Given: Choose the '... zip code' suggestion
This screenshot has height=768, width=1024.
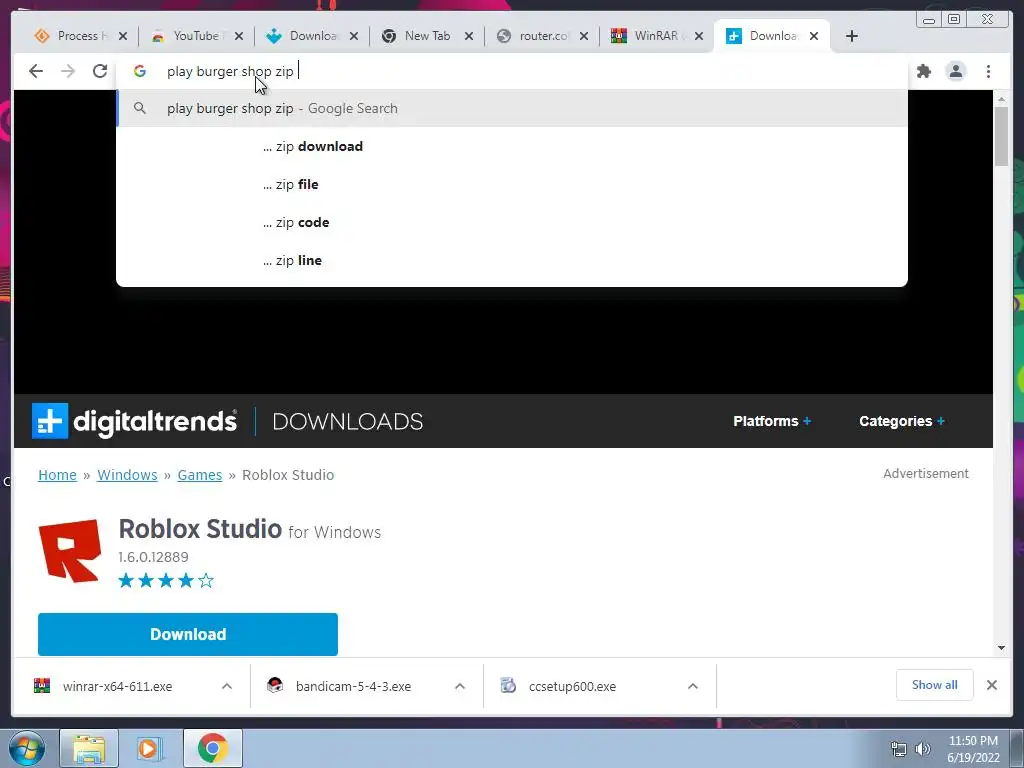Looking at the screenshot, I should 512,222.
